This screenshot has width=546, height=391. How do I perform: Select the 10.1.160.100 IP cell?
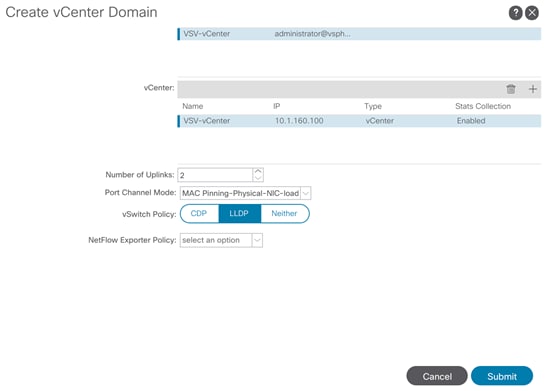[299, 121]
